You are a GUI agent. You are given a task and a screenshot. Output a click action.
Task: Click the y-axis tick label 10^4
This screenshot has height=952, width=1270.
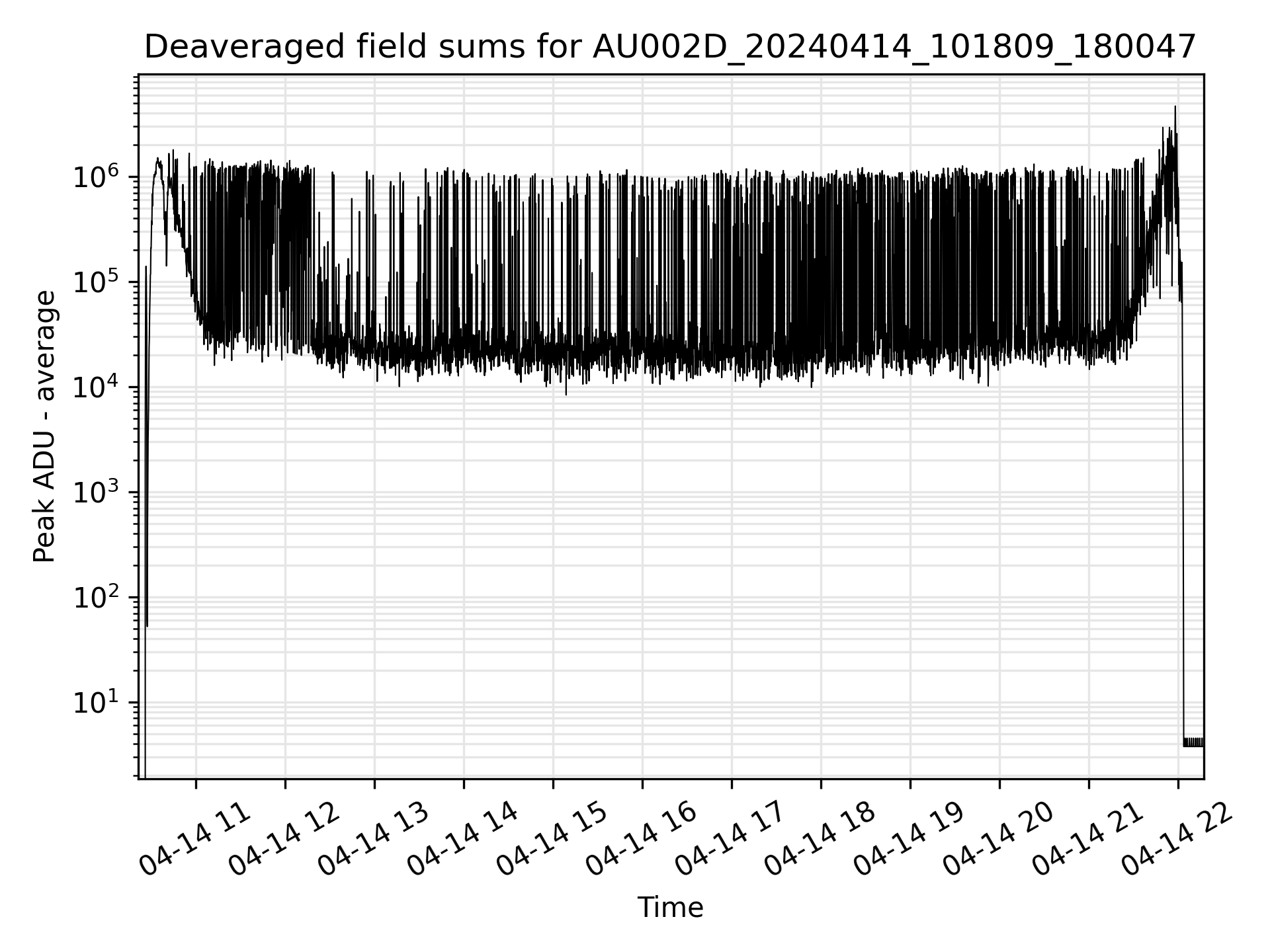click(97, 387)
